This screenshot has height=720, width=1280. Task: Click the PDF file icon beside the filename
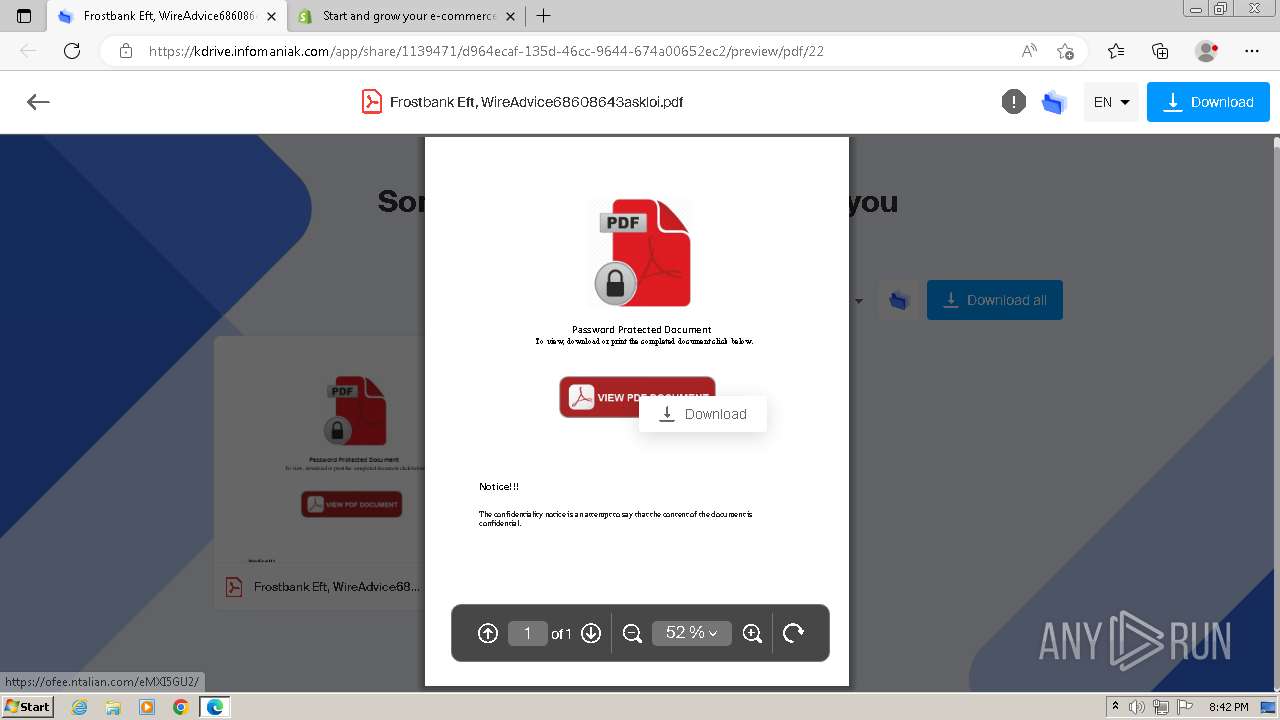click(372, 102)
